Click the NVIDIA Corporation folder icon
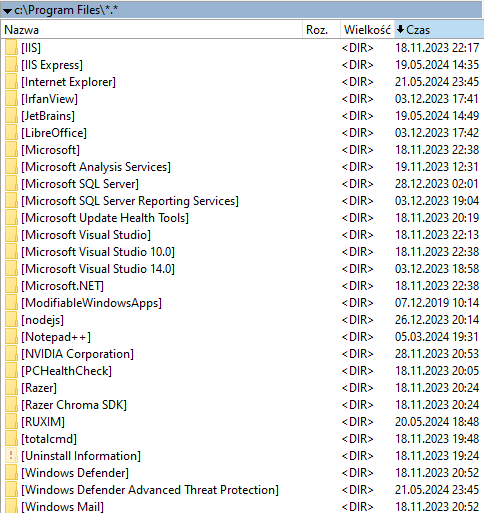484x513 pixels. (11, 354)
